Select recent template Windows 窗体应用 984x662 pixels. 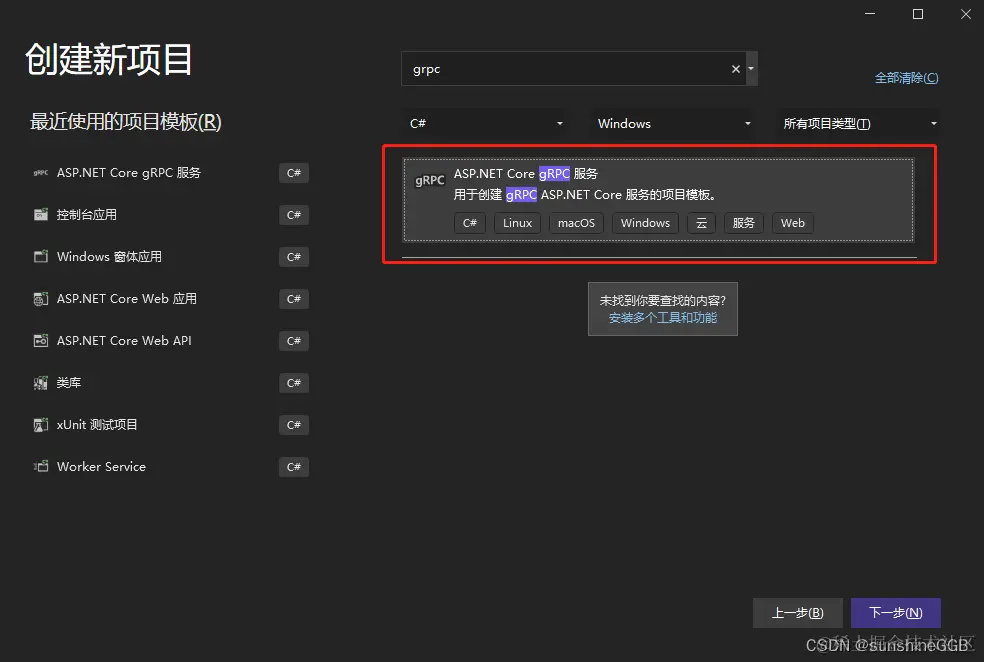tap(171, 257)
